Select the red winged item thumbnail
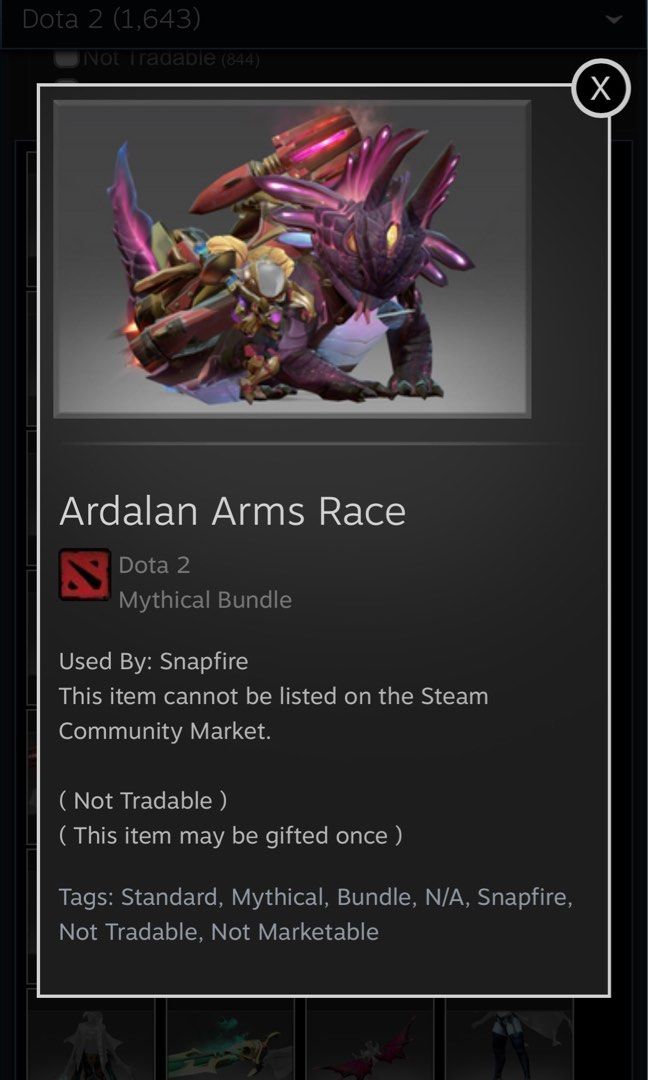 pos(370,1039)
